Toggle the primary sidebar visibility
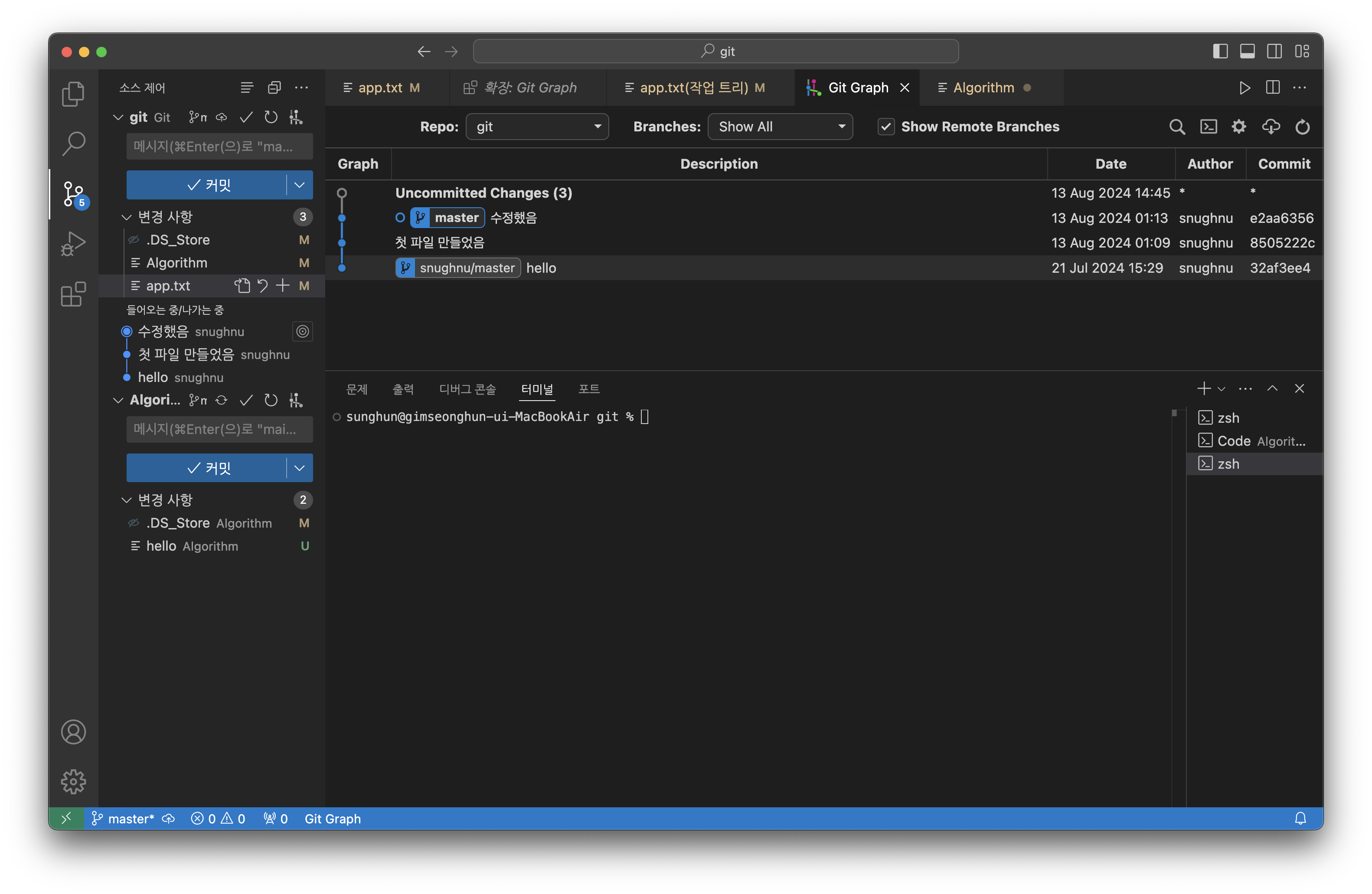 pyautogui.click(x=1220, y=51)
